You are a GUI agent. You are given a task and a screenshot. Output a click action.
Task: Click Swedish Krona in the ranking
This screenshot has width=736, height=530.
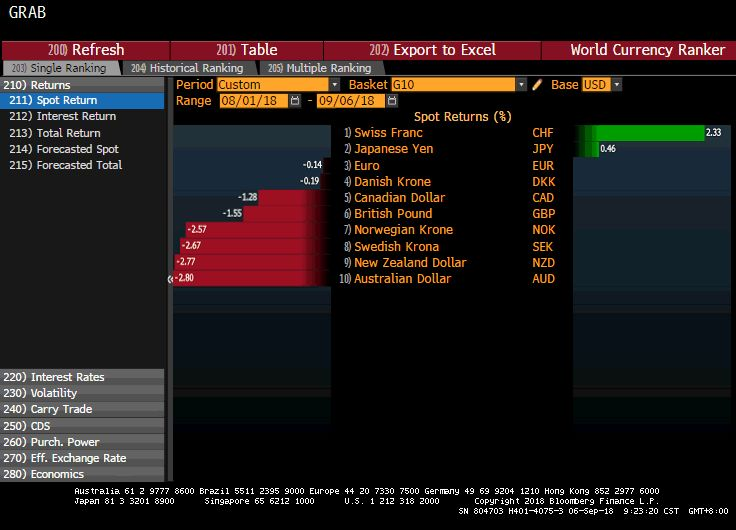397,246
